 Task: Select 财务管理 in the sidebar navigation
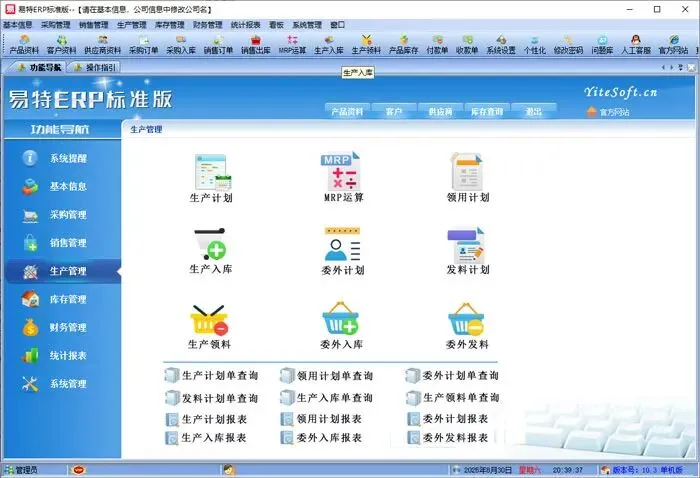tap(62, 327)
